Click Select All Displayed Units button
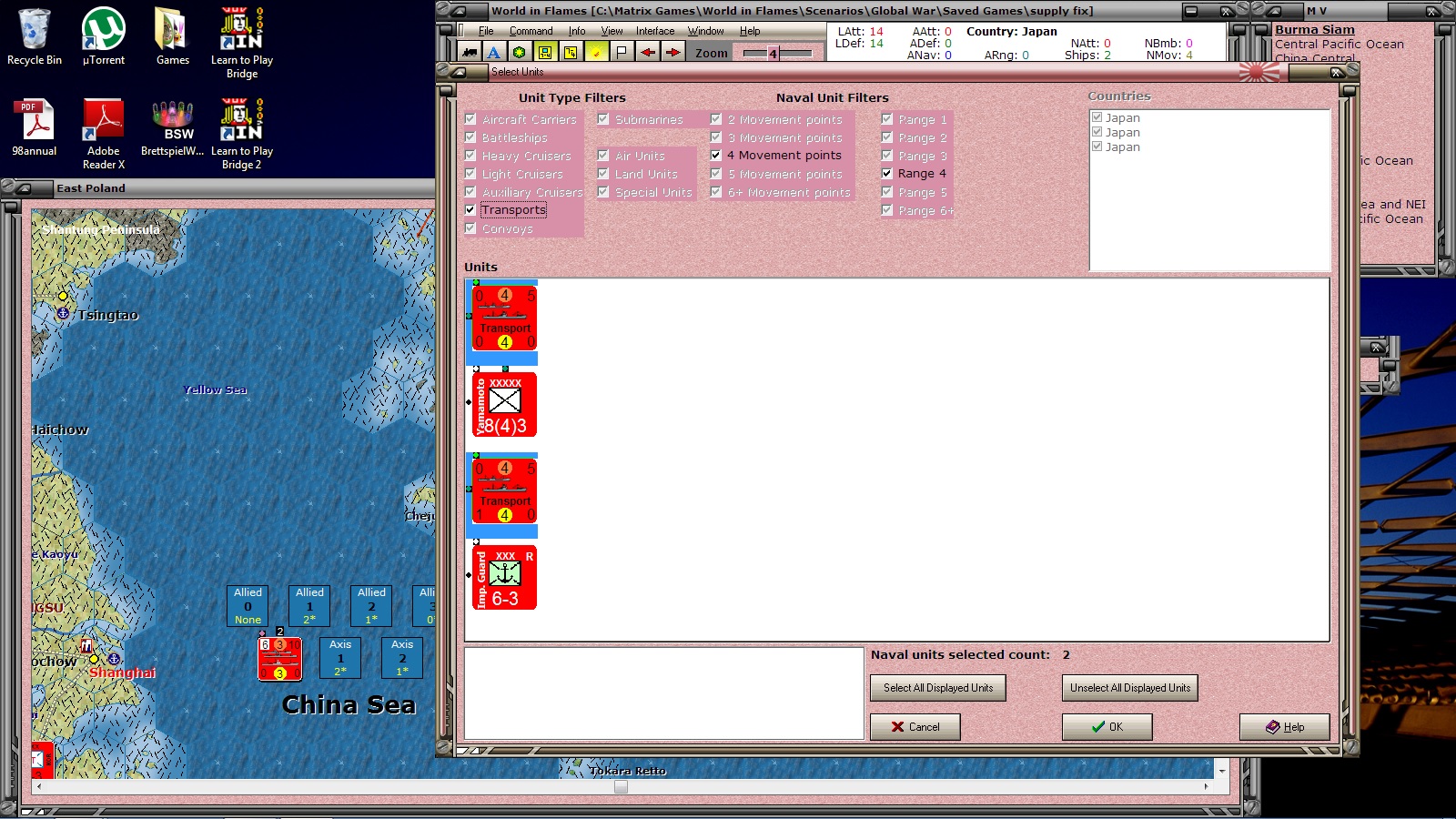1456x819 pixels. point(938,688)
